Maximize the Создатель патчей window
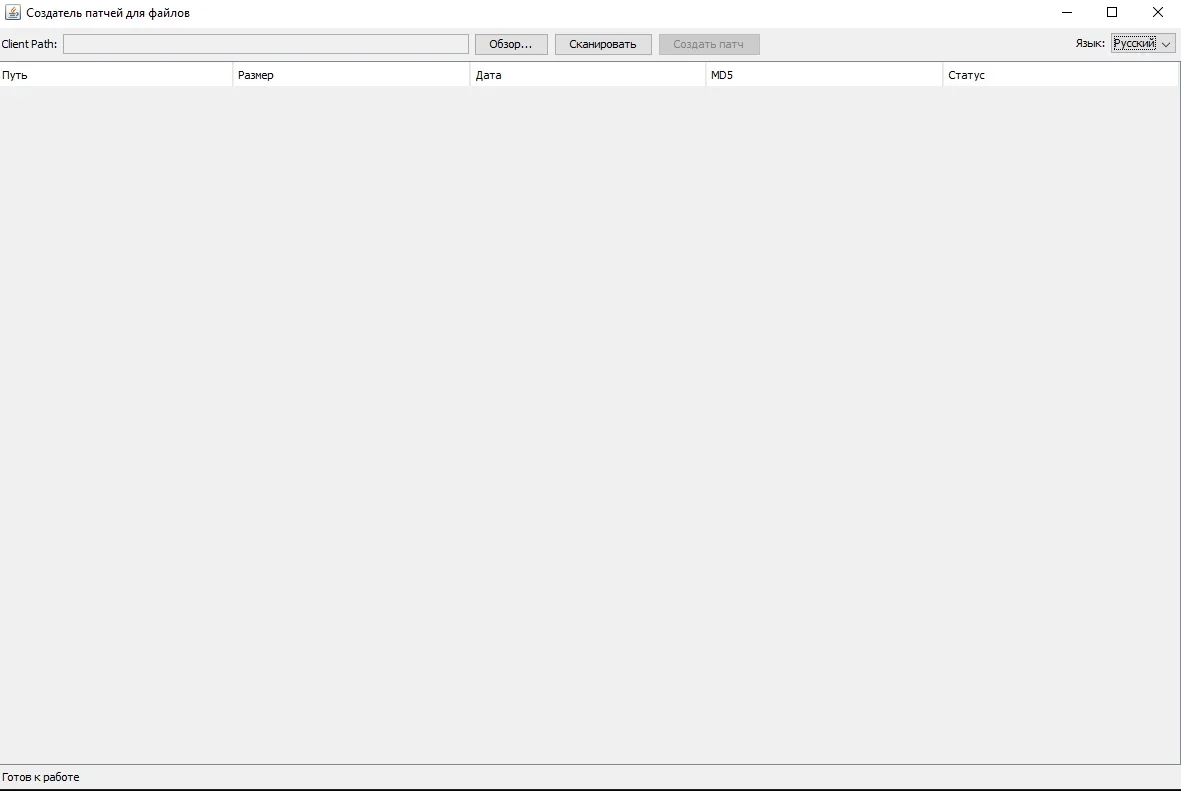The image size is (1181, 791). coord(1112,13)
